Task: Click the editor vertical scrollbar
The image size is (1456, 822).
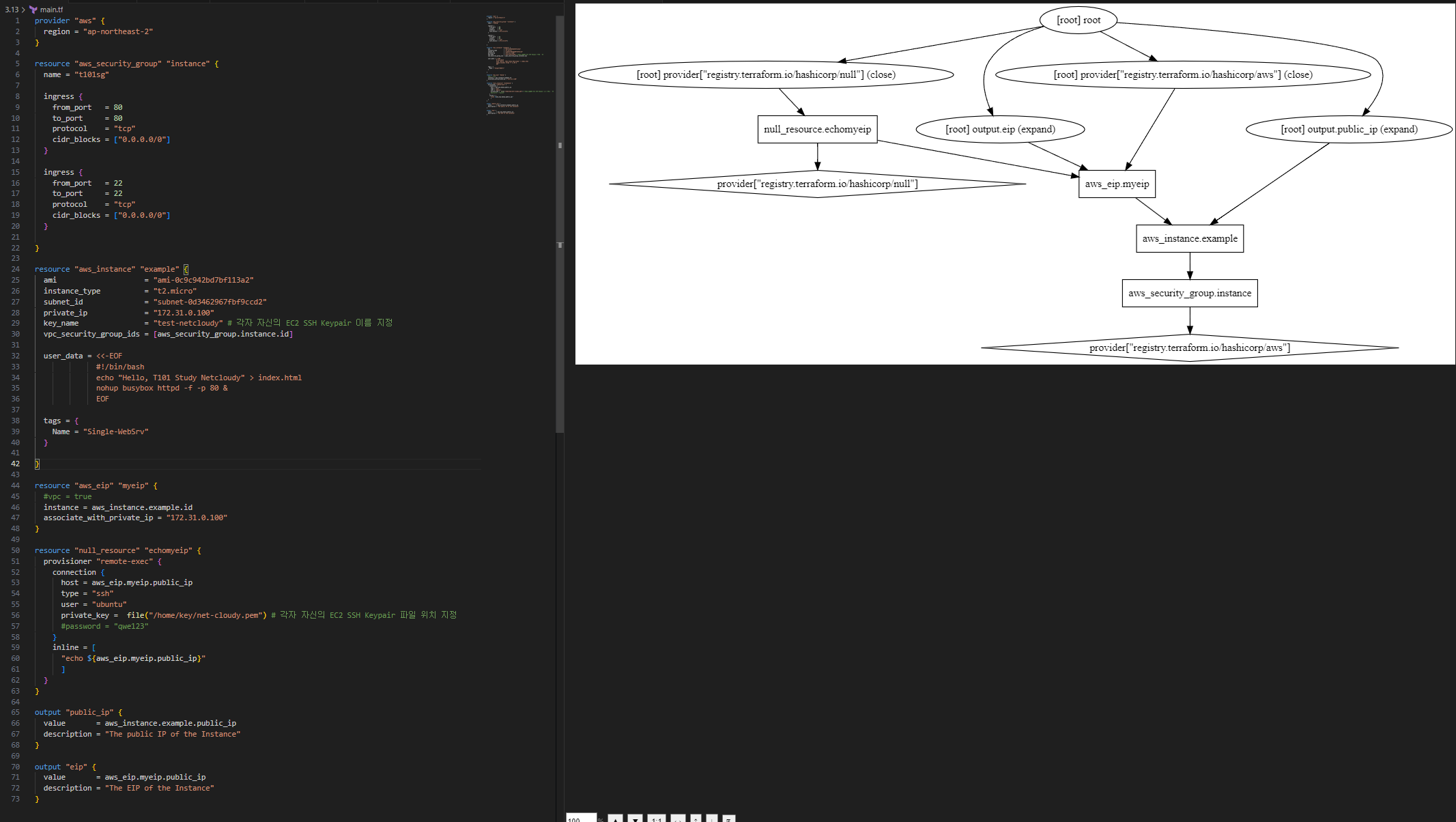Action: coord(560,225)
